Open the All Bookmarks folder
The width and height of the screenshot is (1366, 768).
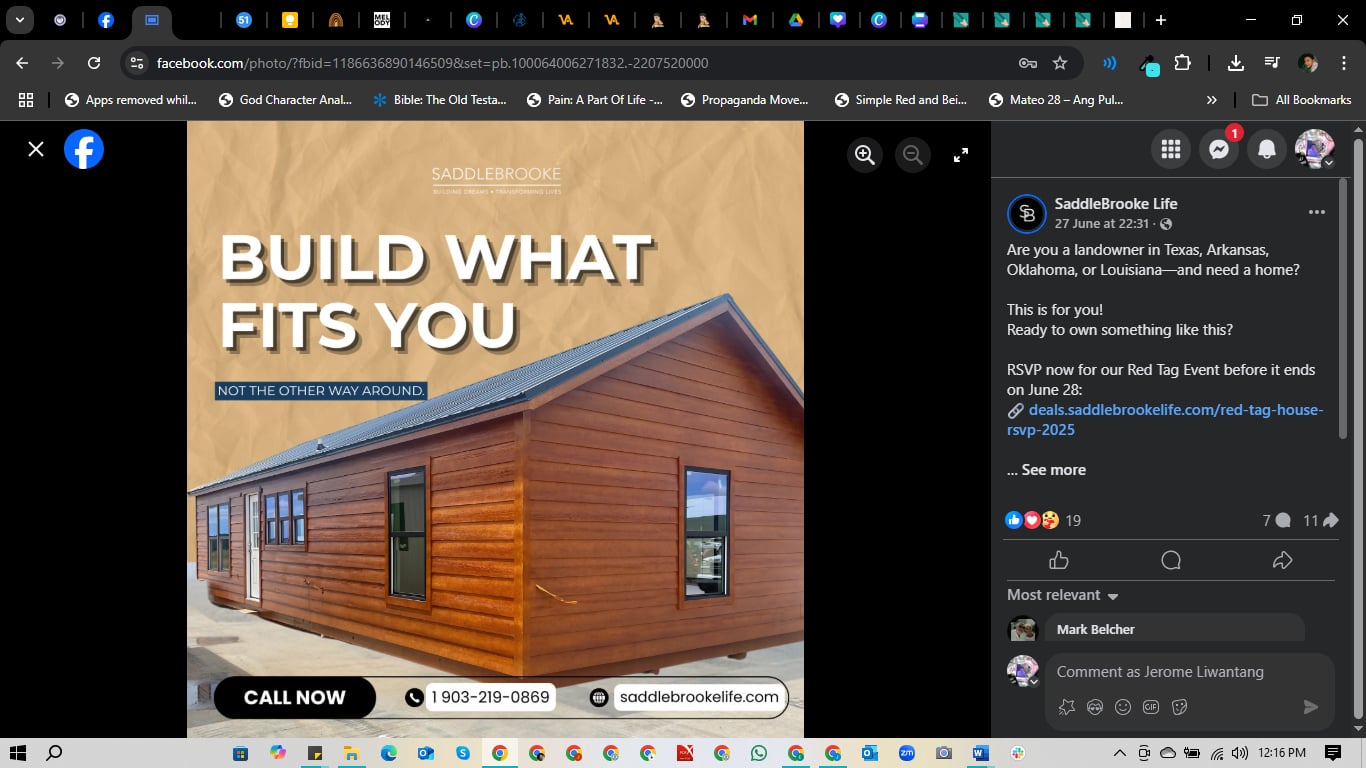pos(1302,100)
